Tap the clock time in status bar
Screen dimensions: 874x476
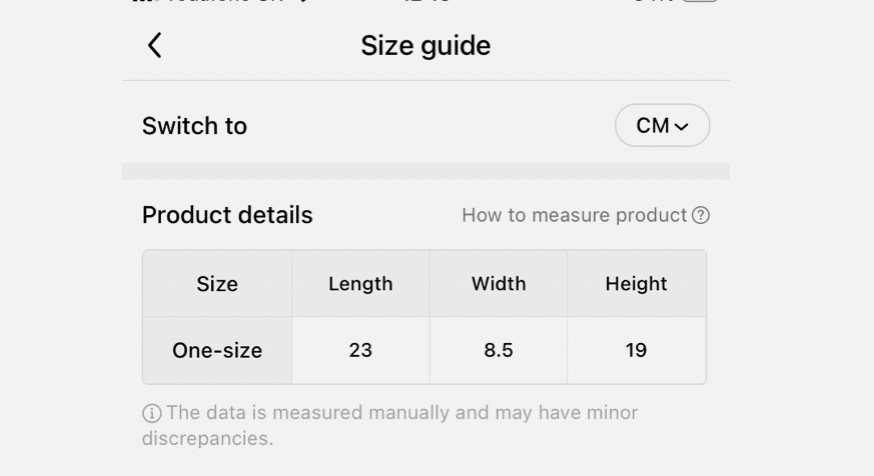click(425, 2)
